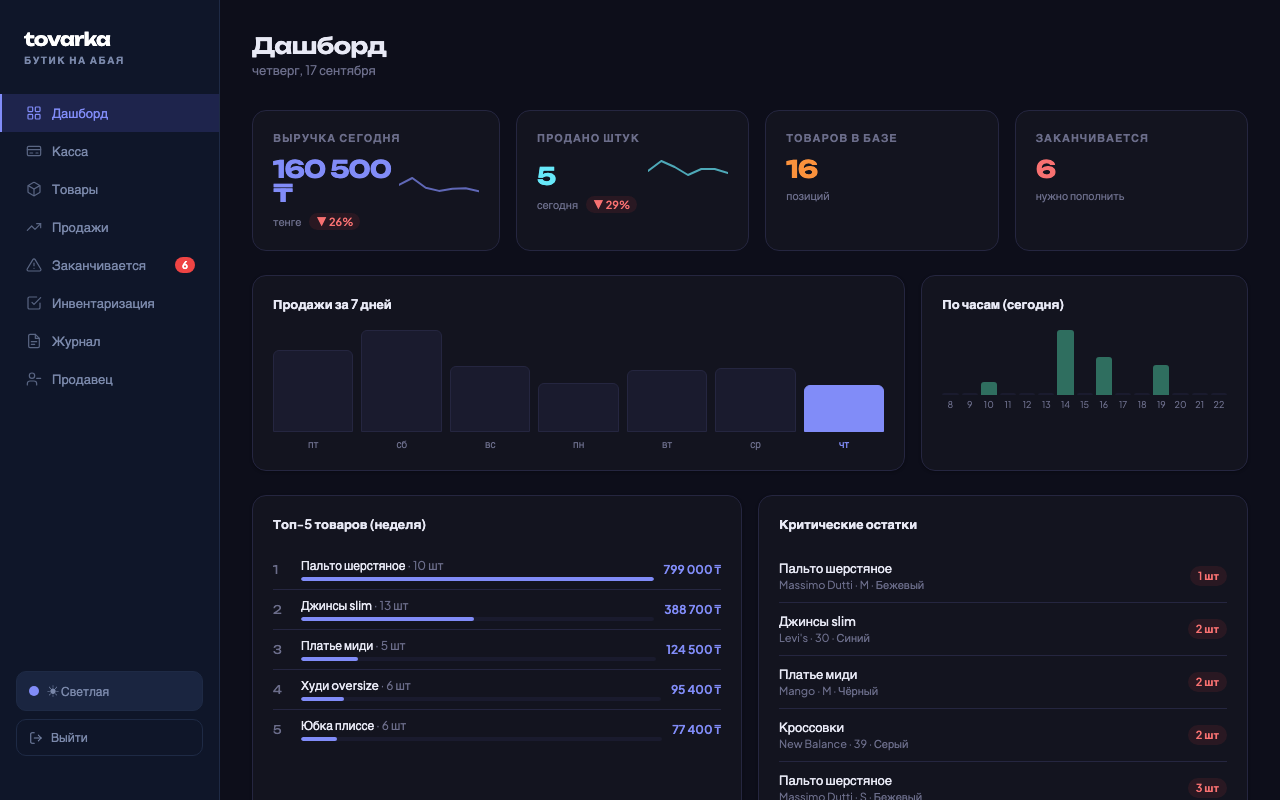Click the hourly bar for 19 o'clock

click(x=1161, y=380)
